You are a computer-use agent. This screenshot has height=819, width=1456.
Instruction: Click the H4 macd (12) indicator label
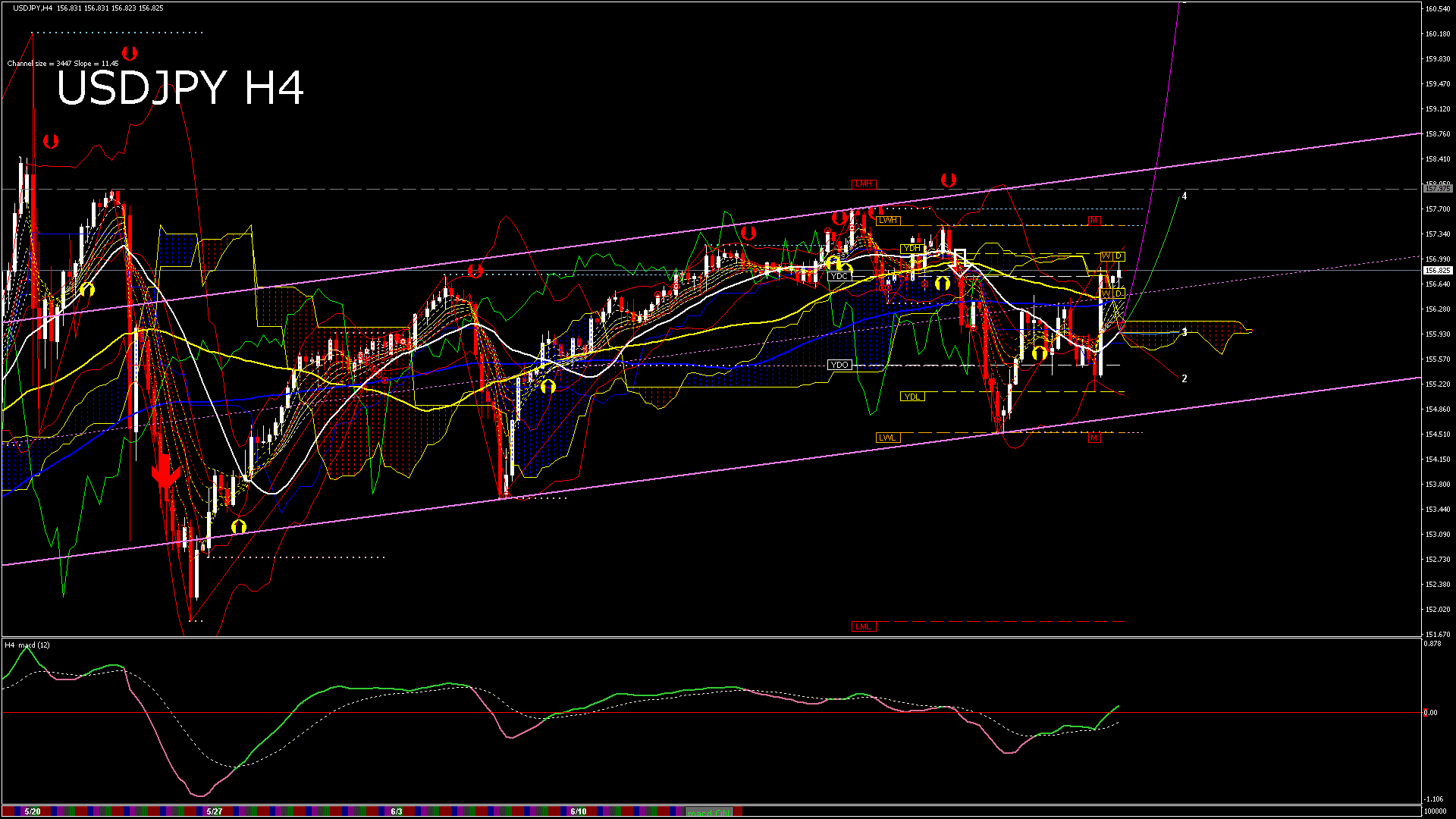(27, 645)
